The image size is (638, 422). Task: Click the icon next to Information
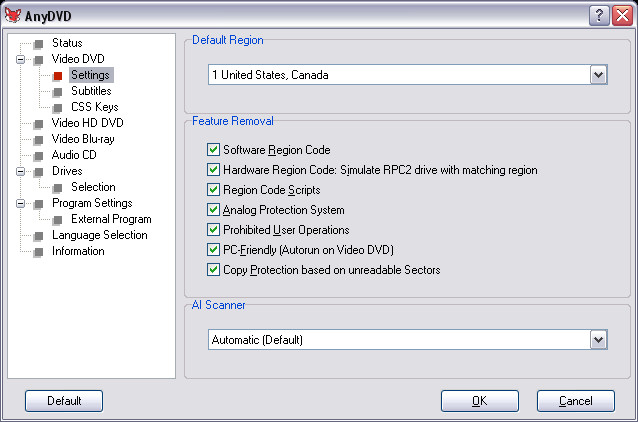pos(38,251)
